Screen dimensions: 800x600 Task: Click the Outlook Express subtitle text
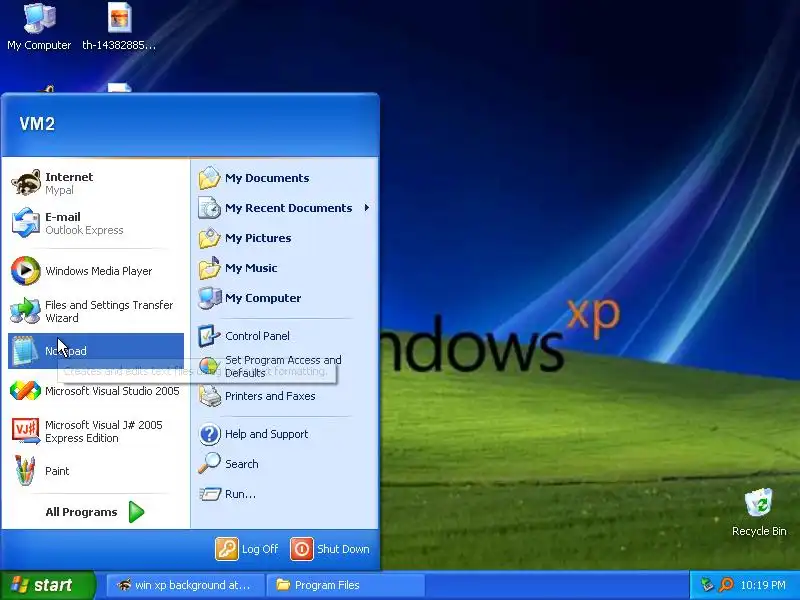pyautogui.click(x=84, y=230)
